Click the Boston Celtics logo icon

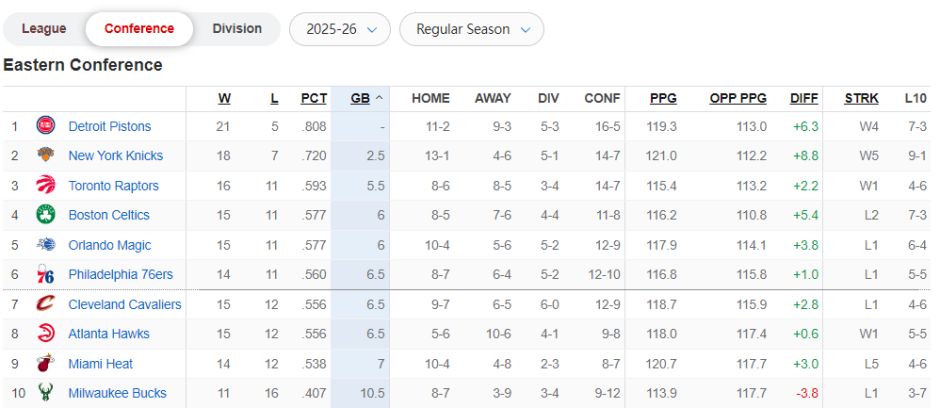coord(46,215)
